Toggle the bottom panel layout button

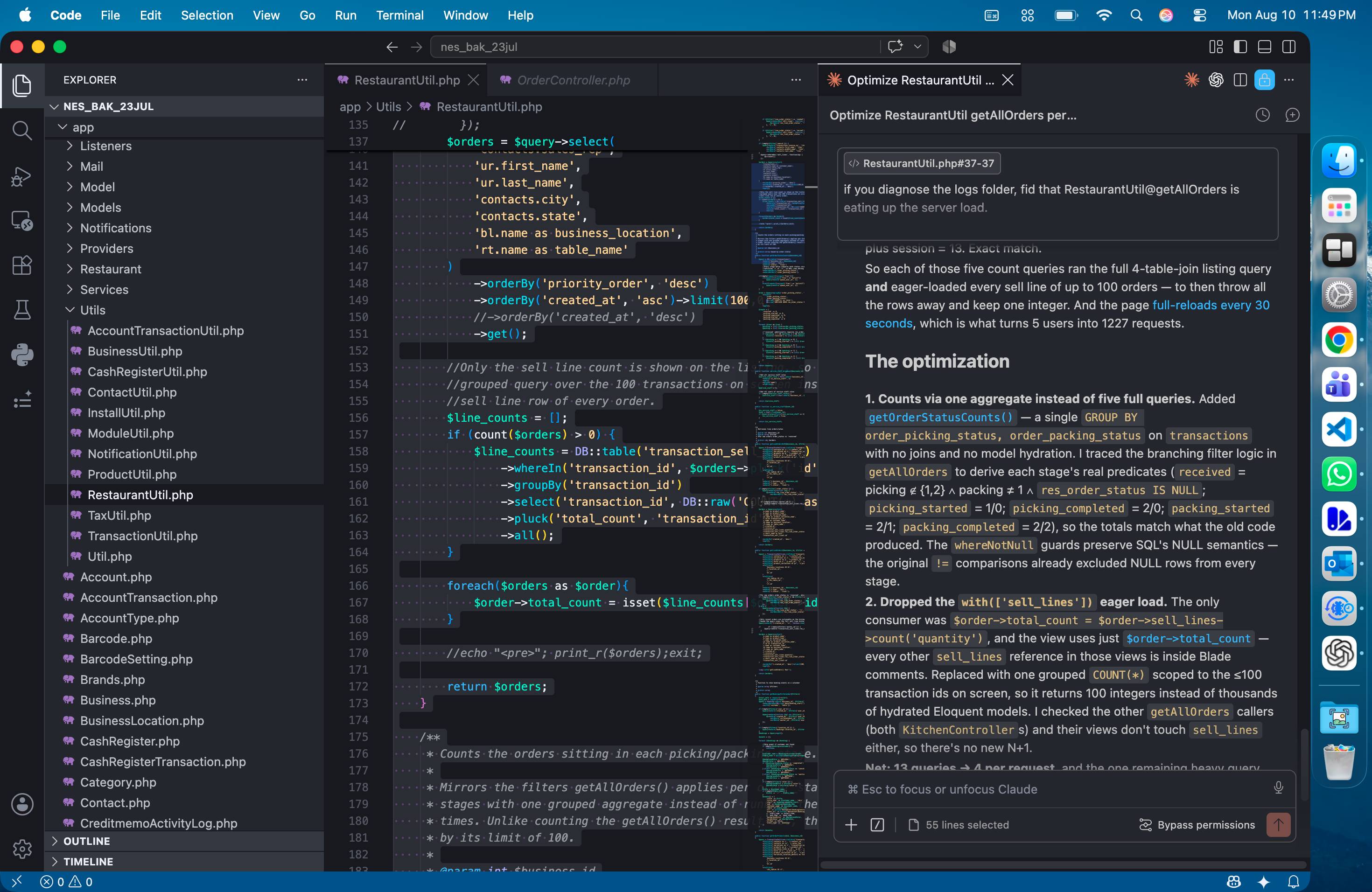1264,47
